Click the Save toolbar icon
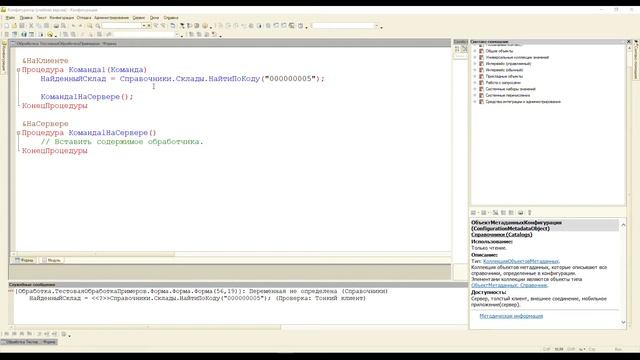Image resolution: width=640 pixels, height=360 pixels. (x=22, y=26)
